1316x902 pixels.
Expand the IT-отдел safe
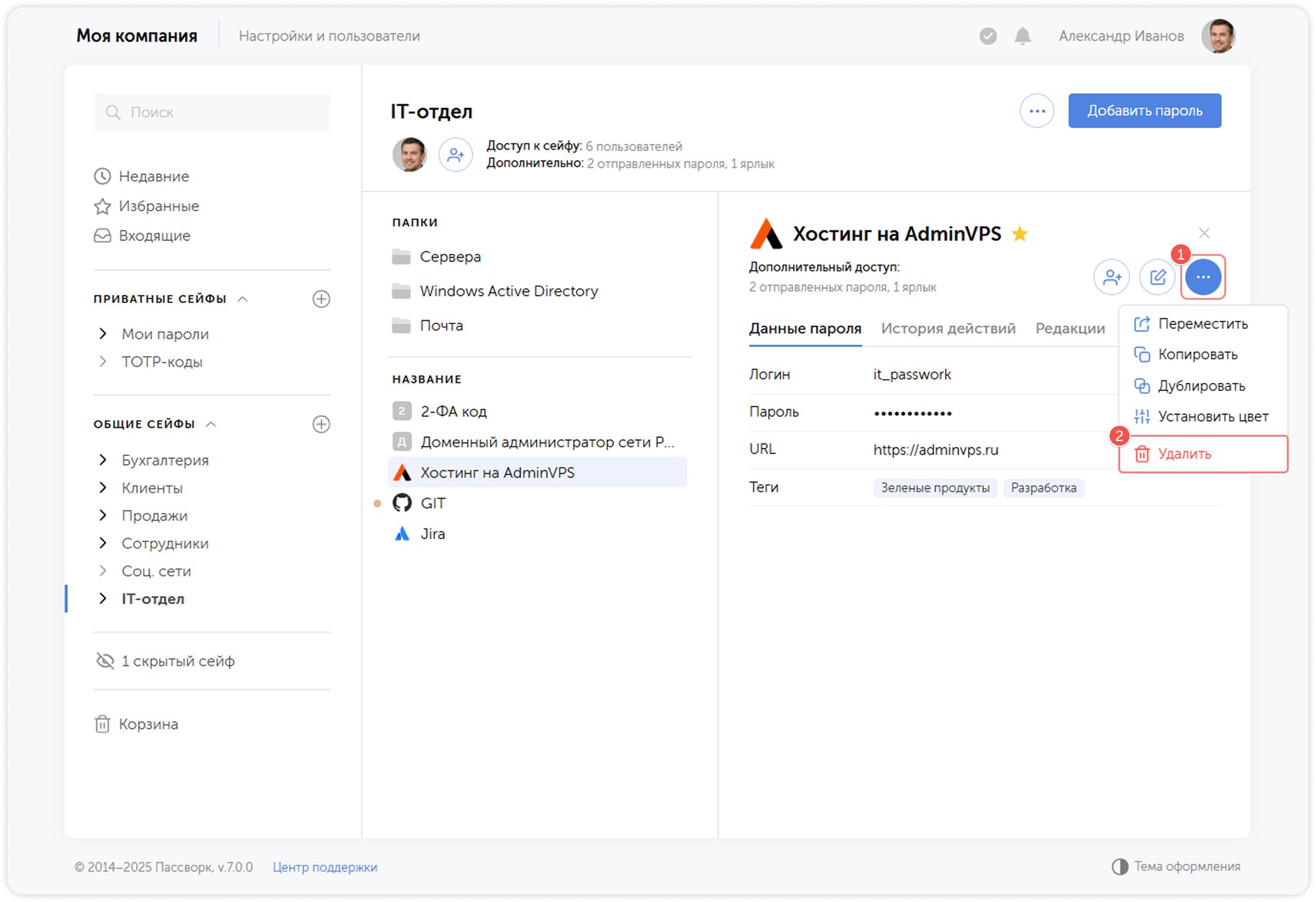103,599
